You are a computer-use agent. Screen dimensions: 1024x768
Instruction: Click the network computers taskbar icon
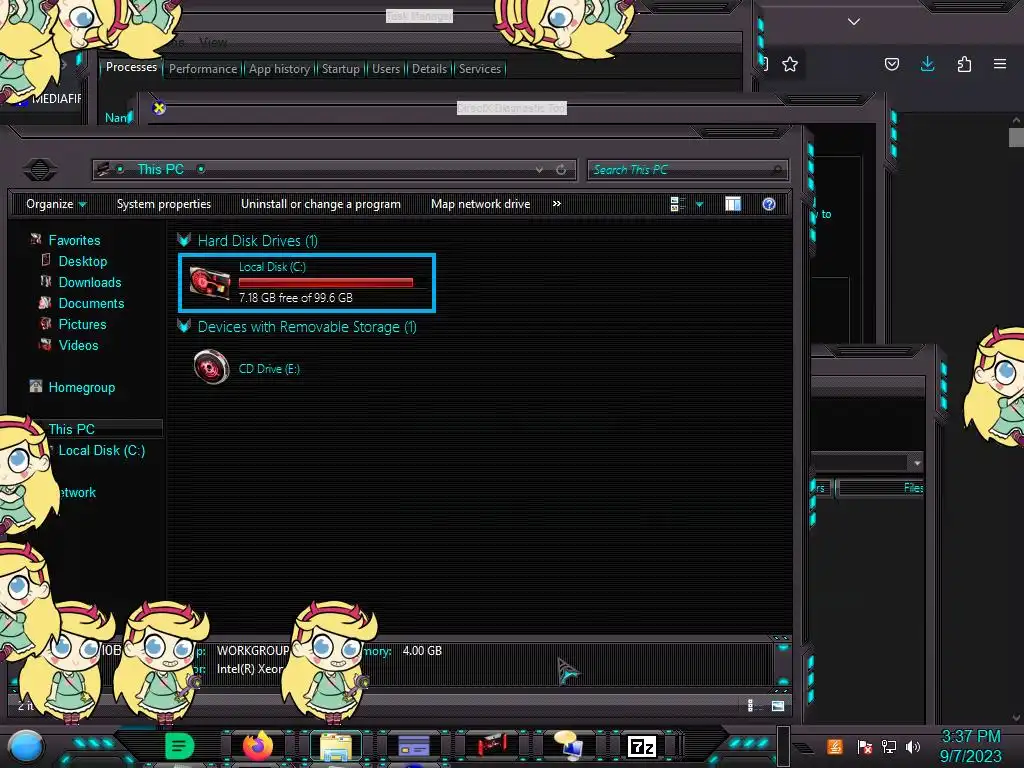(x=568, y=745)
